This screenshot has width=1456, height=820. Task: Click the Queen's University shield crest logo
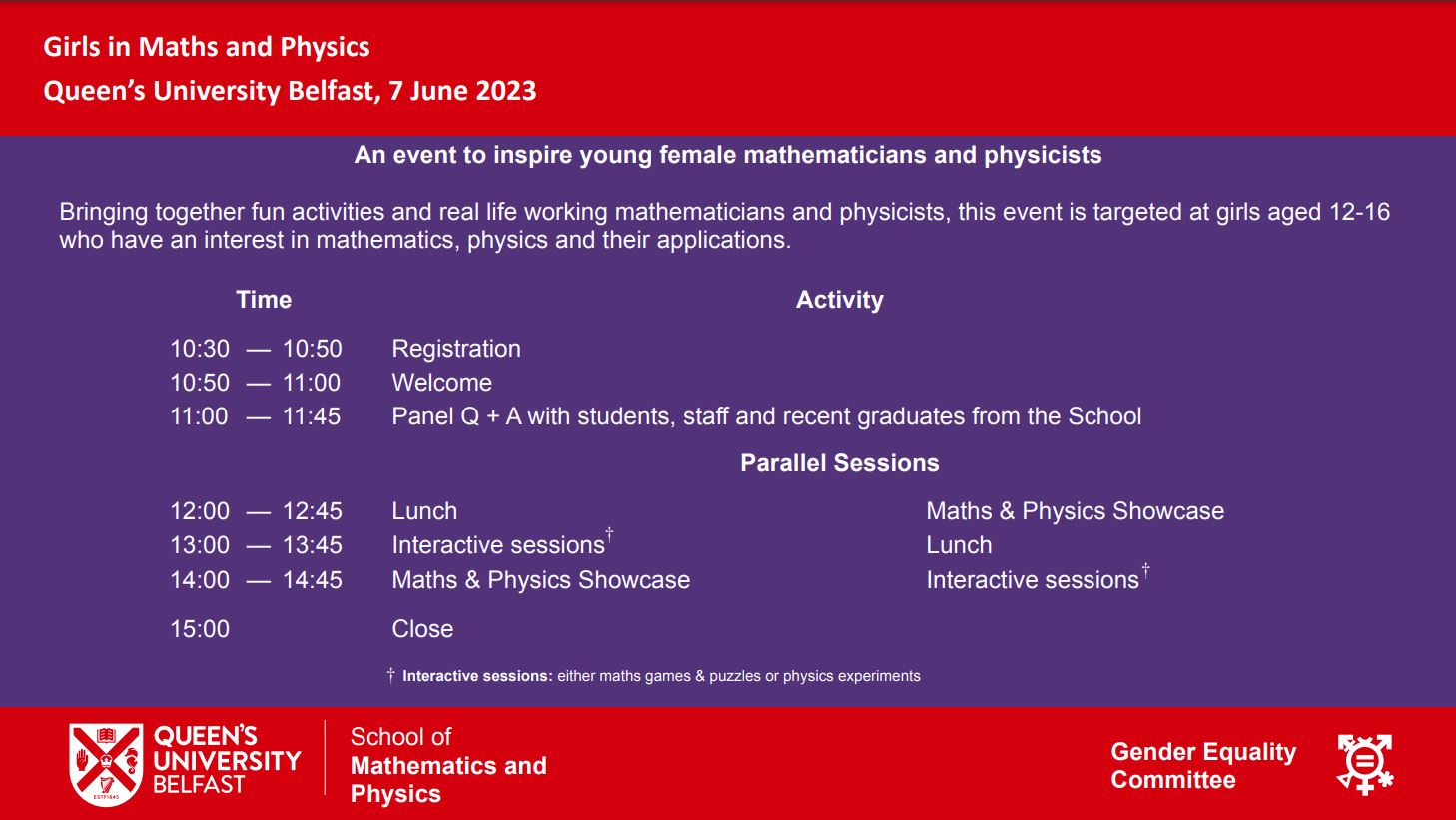click(106, 764)
